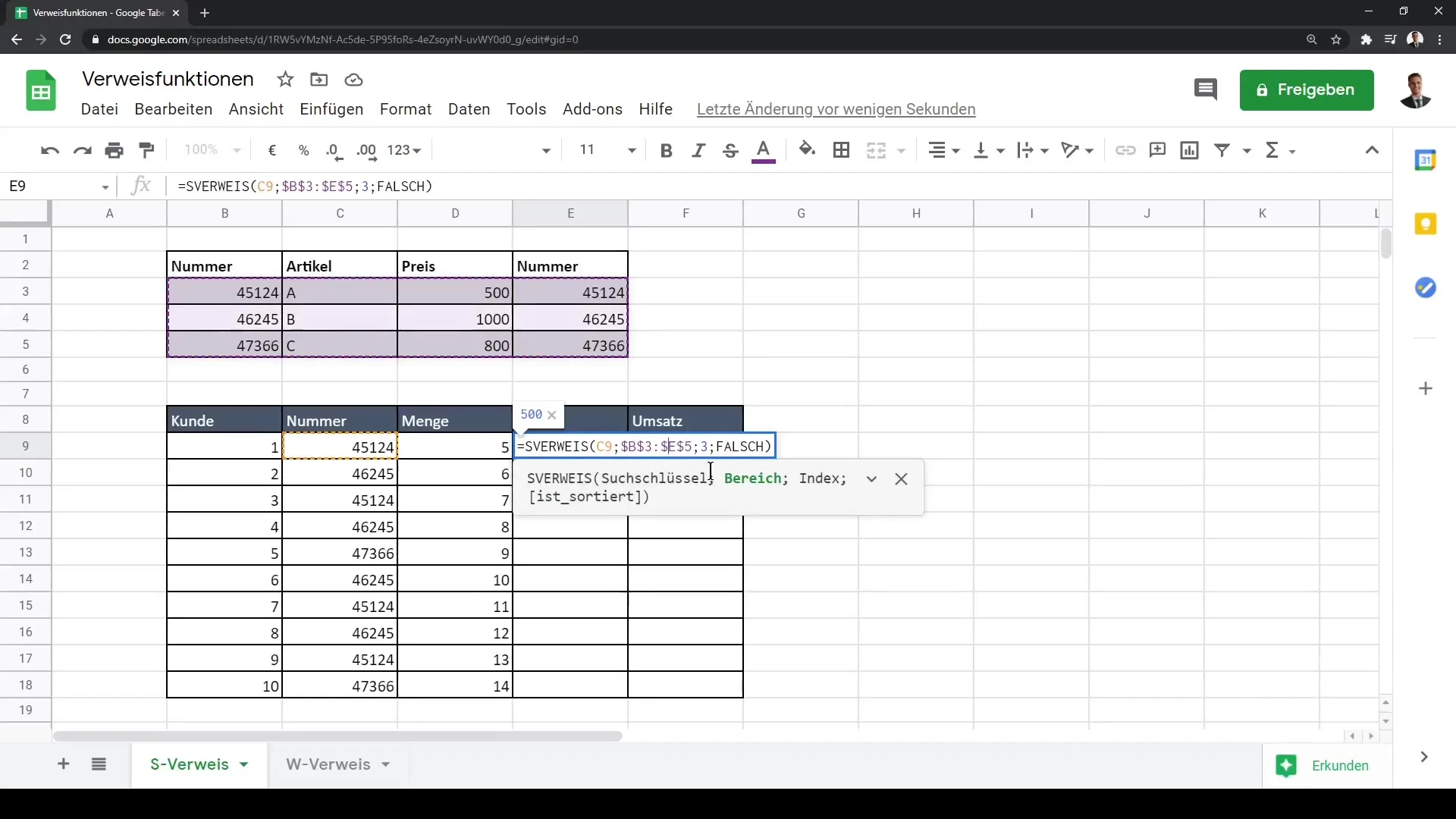Image resolution: width=1456 pixels, height=819 pixels.
Task: Go to Google Sheets home icon
Action: coord(41,90)
